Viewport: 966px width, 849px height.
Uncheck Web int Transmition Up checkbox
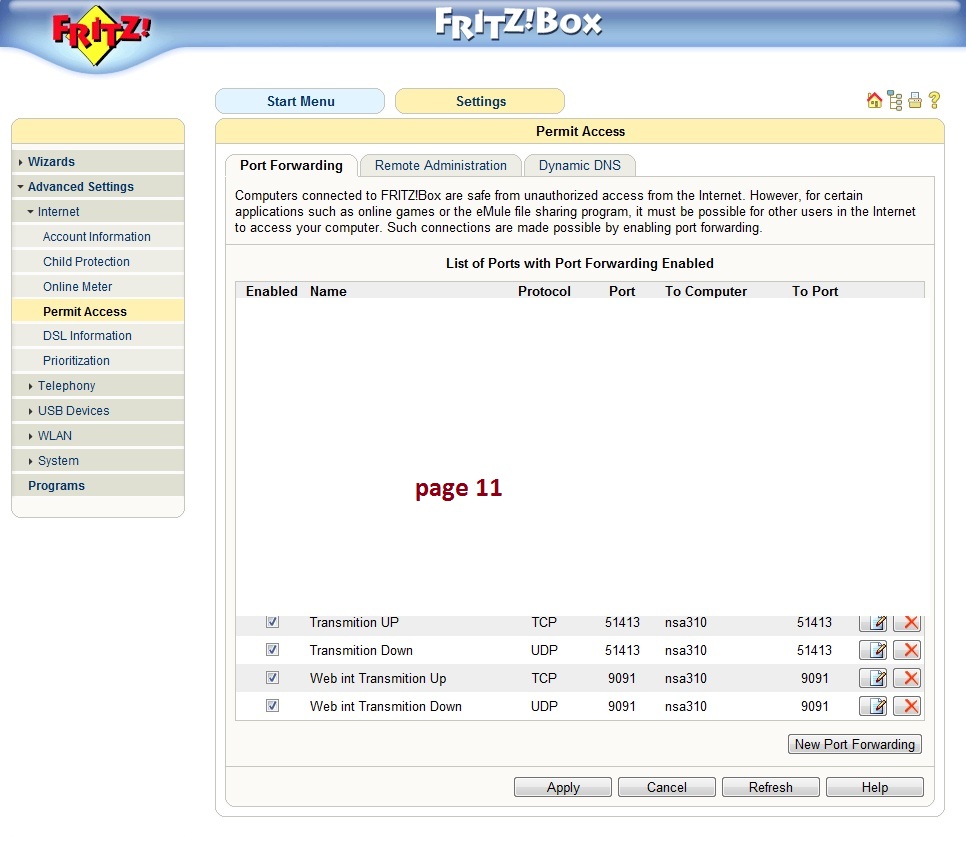coord(272,677)
